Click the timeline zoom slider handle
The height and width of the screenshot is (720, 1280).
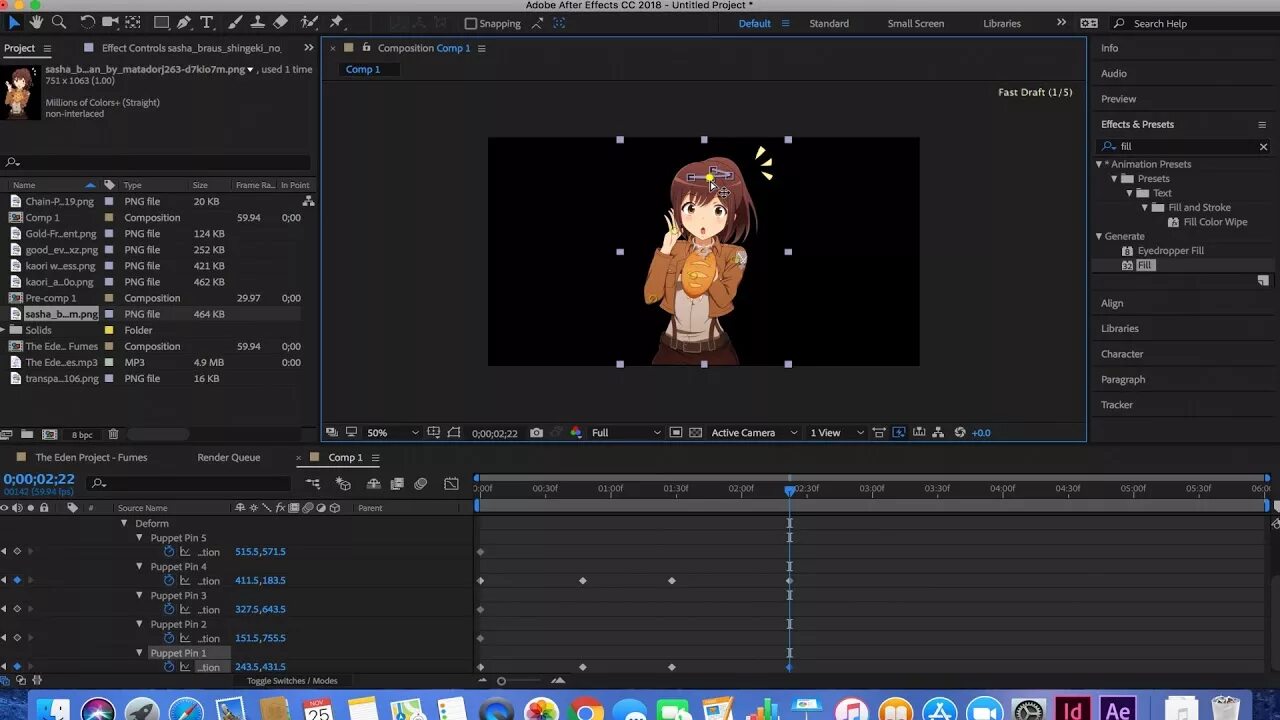click(x=502, y=681)
